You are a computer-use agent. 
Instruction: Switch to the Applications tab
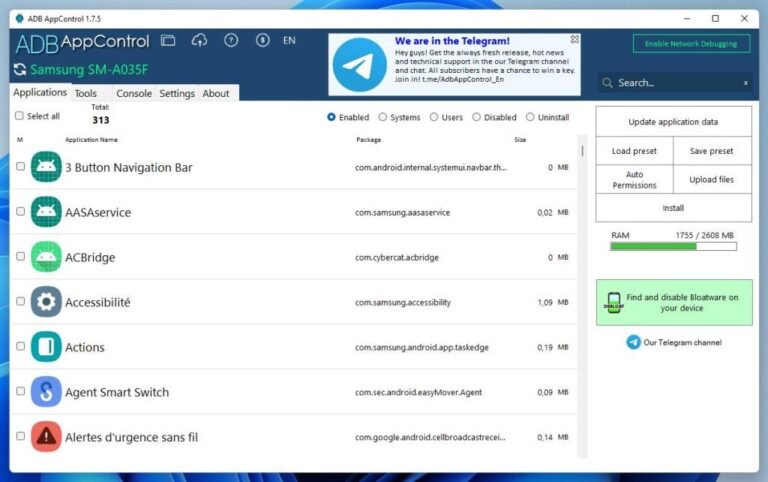tap(40, 92)
